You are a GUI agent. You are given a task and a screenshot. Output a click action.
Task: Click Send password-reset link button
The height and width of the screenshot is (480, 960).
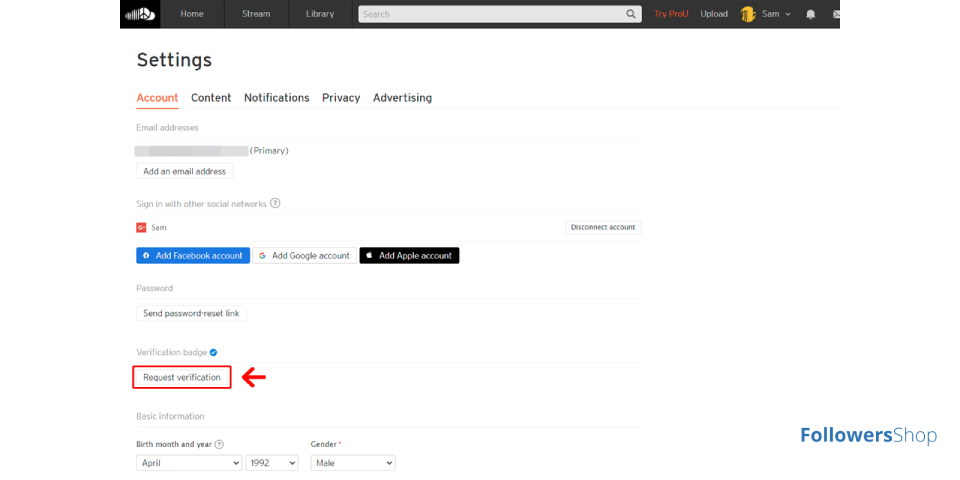191,313
